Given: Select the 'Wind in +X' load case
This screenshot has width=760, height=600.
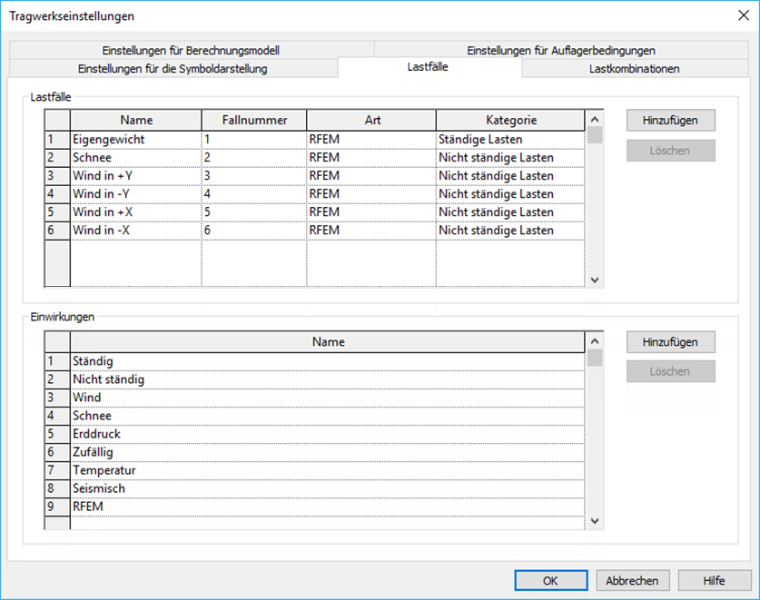Looking at the screenshot, I should pyautogui.click(x=136, y=212).
